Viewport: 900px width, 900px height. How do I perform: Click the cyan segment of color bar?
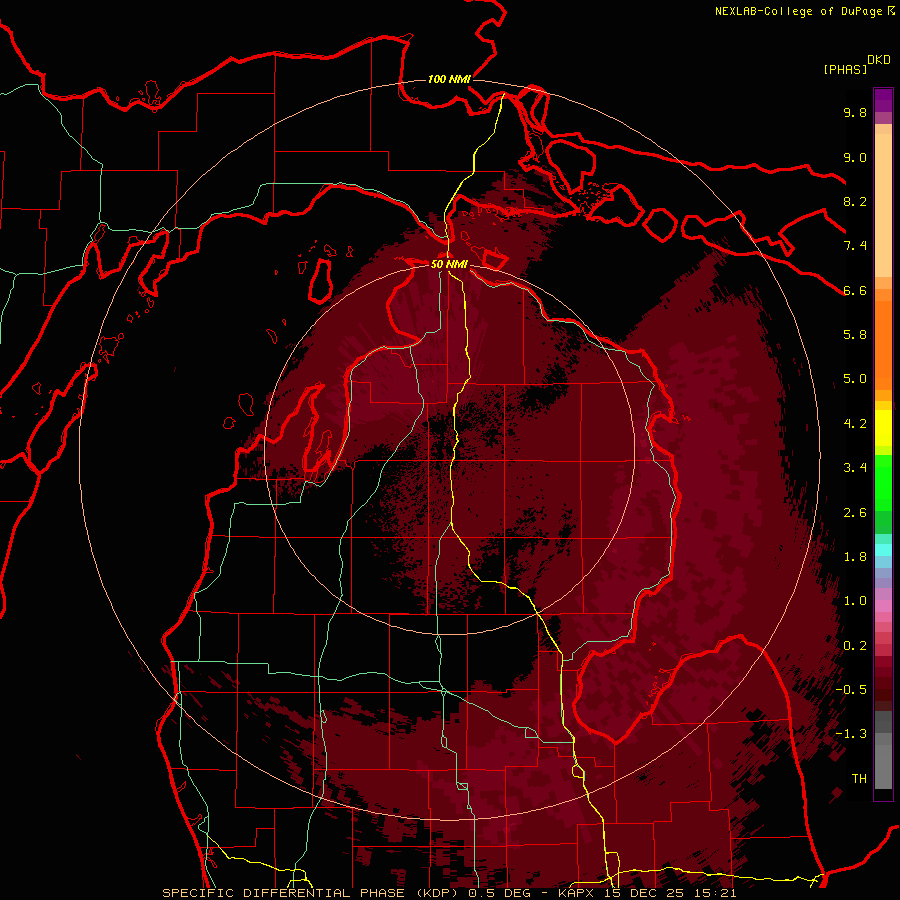[x=883, y=550]
